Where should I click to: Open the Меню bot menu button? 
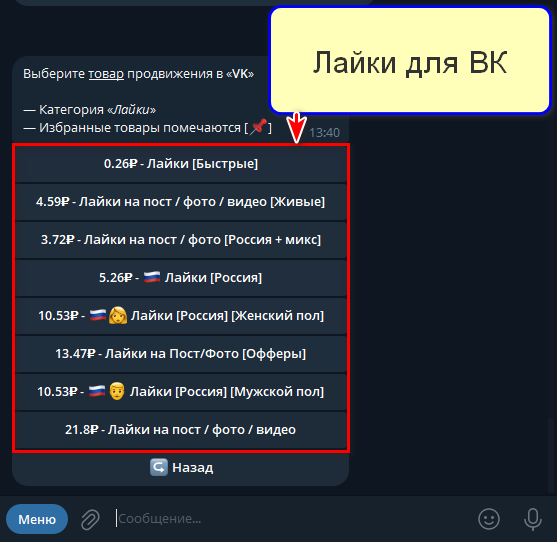click(x=37, y=519)
